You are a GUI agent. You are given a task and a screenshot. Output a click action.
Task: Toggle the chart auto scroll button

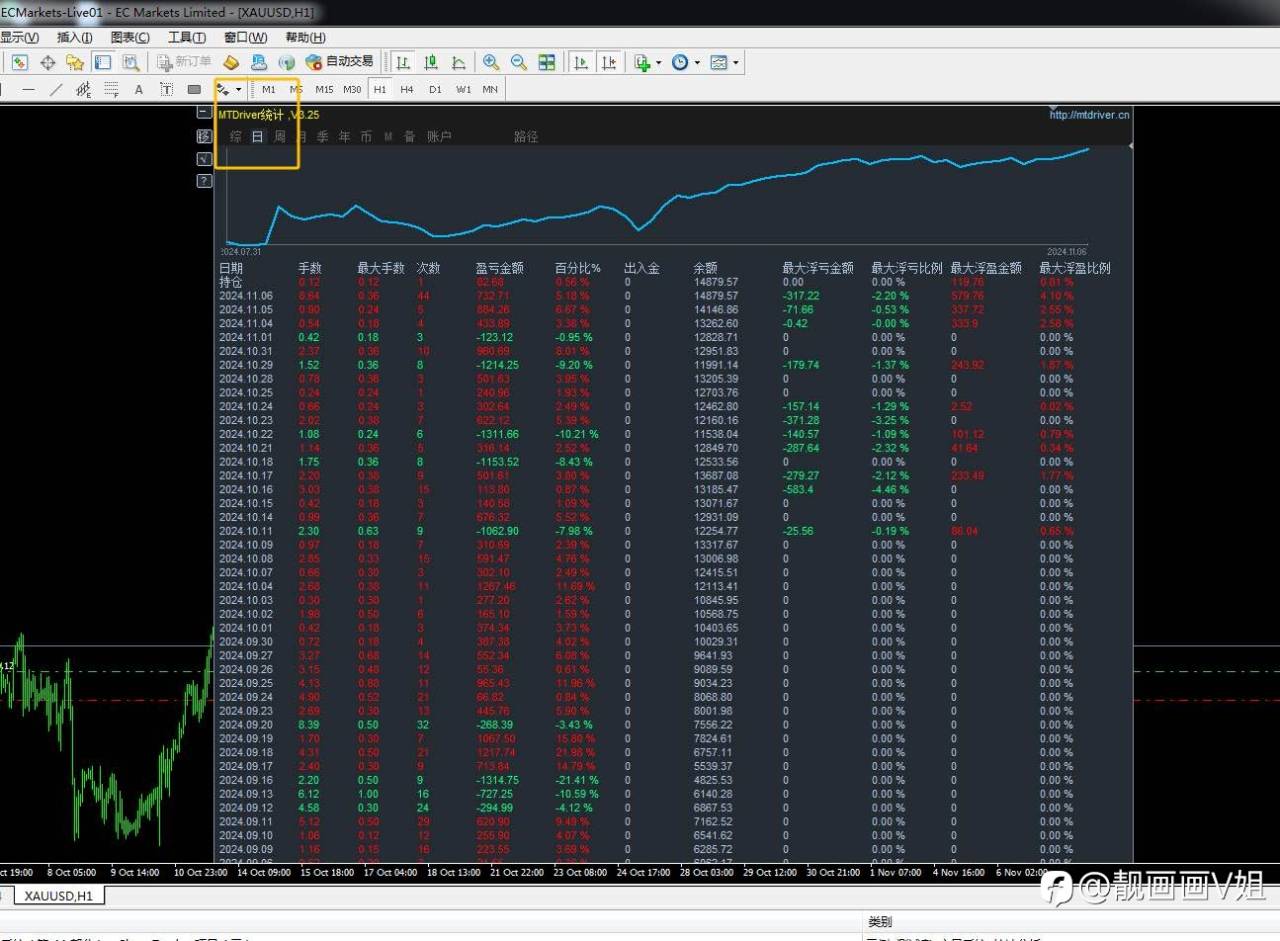tap(580, 62)
